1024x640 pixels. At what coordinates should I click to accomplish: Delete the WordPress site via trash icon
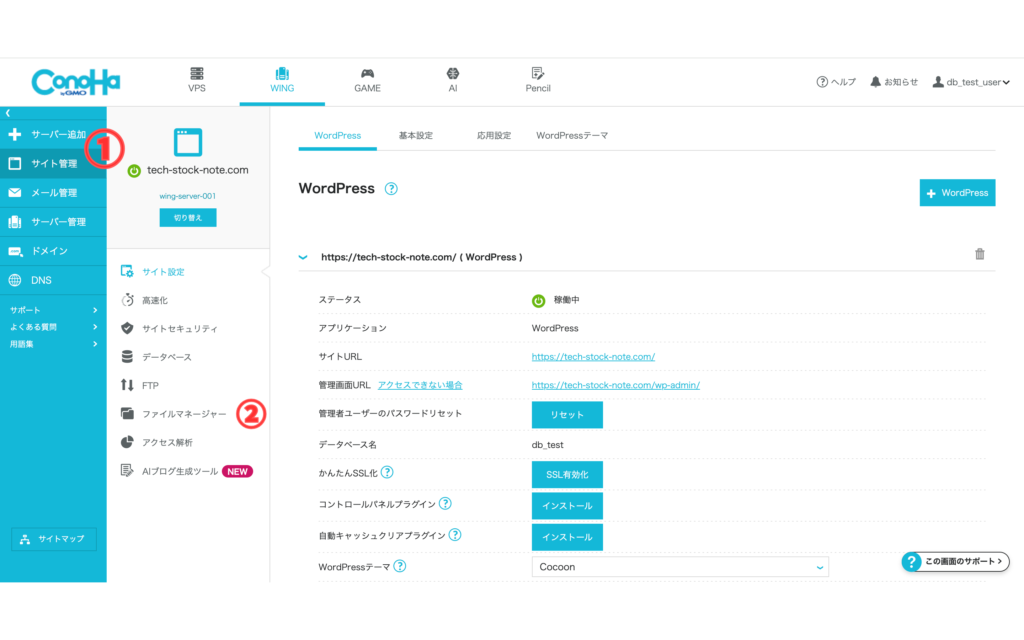click(980, 255)
